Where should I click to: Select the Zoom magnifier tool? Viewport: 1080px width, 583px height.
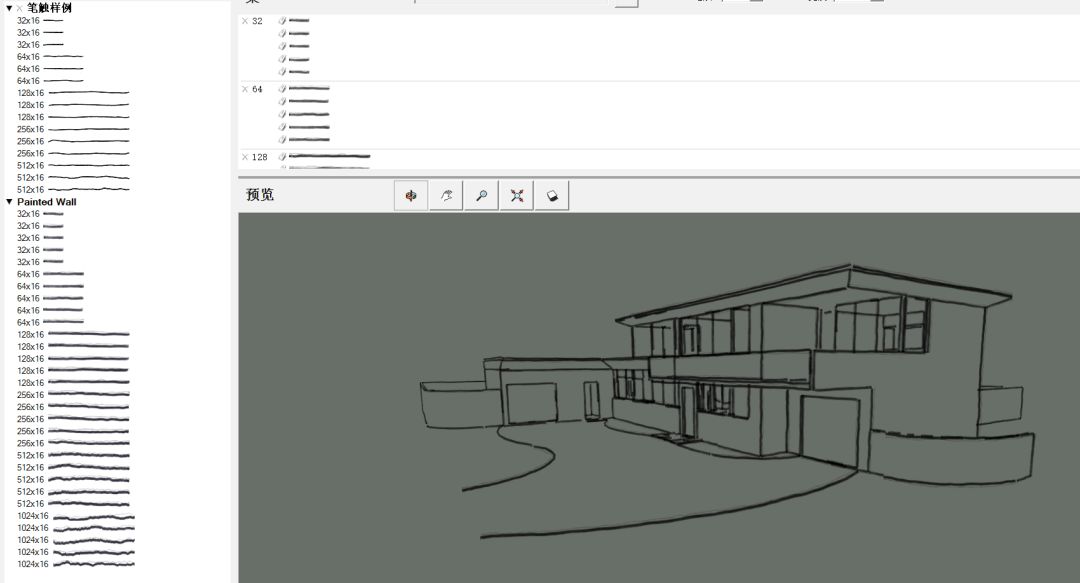tap(481, 196)
